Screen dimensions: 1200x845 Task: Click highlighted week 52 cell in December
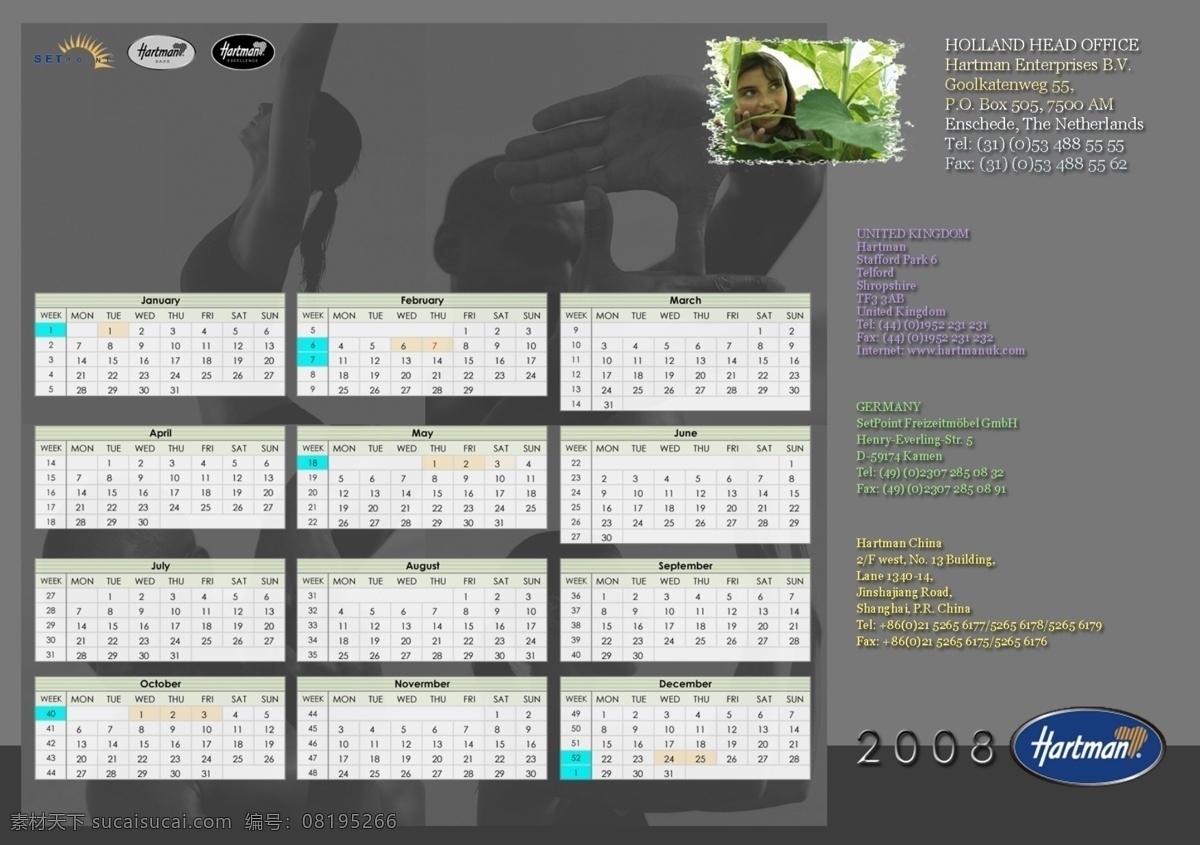(576, 758)
